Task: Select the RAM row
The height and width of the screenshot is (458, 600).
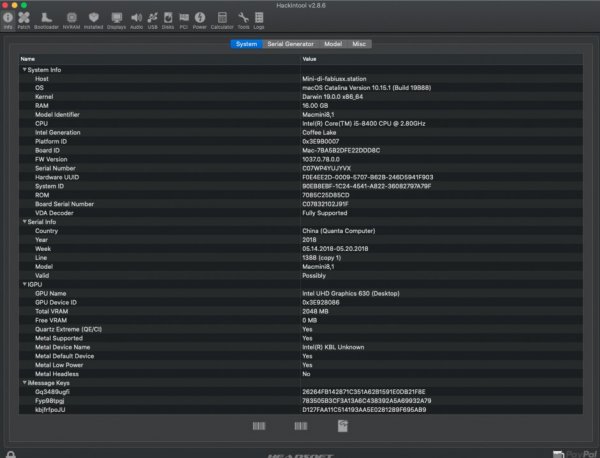Action: pyautogui.click(x=301, y=106)
